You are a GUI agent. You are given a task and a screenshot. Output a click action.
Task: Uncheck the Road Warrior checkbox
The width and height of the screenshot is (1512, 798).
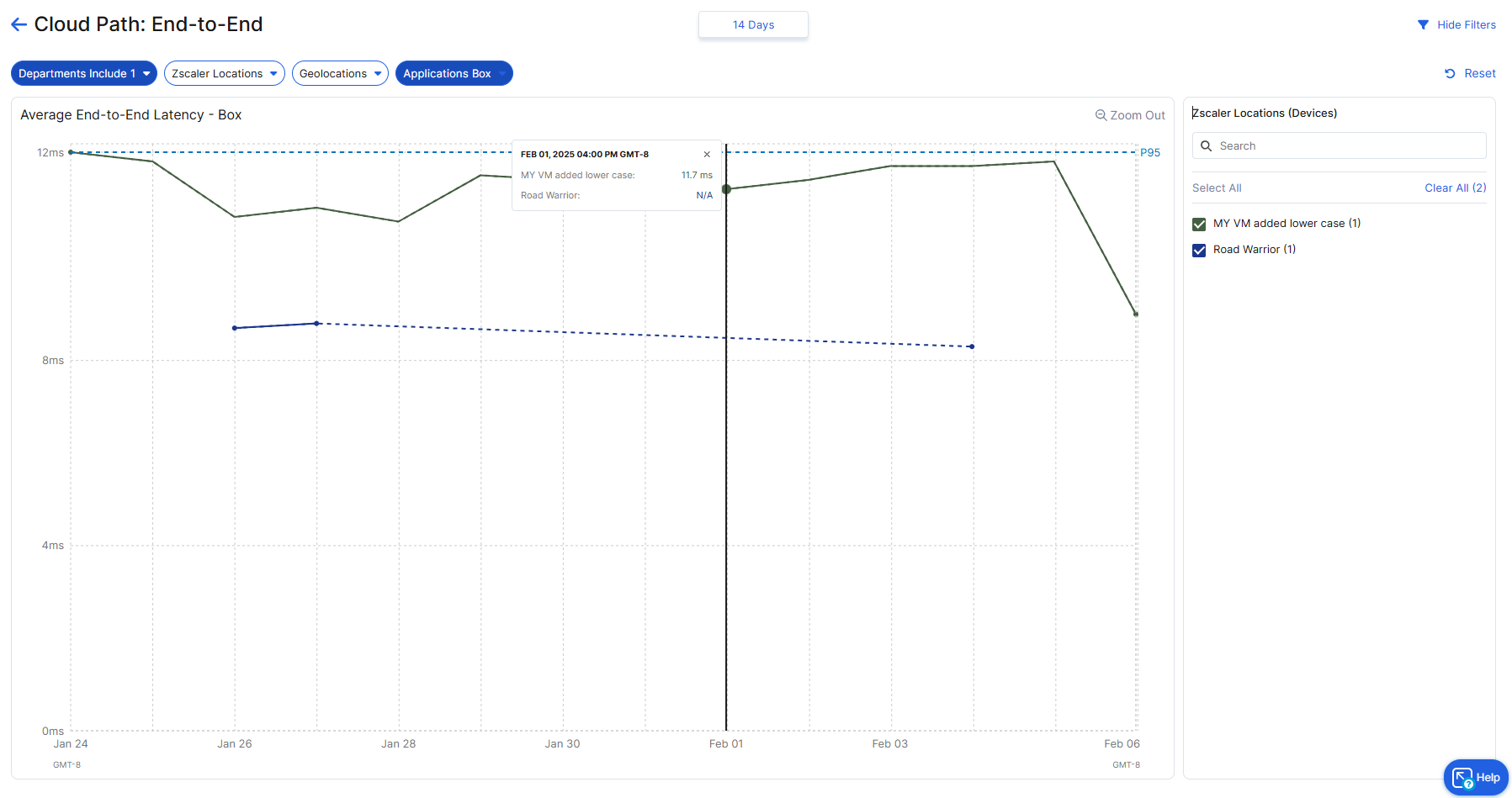click(x=1199, y=251)
